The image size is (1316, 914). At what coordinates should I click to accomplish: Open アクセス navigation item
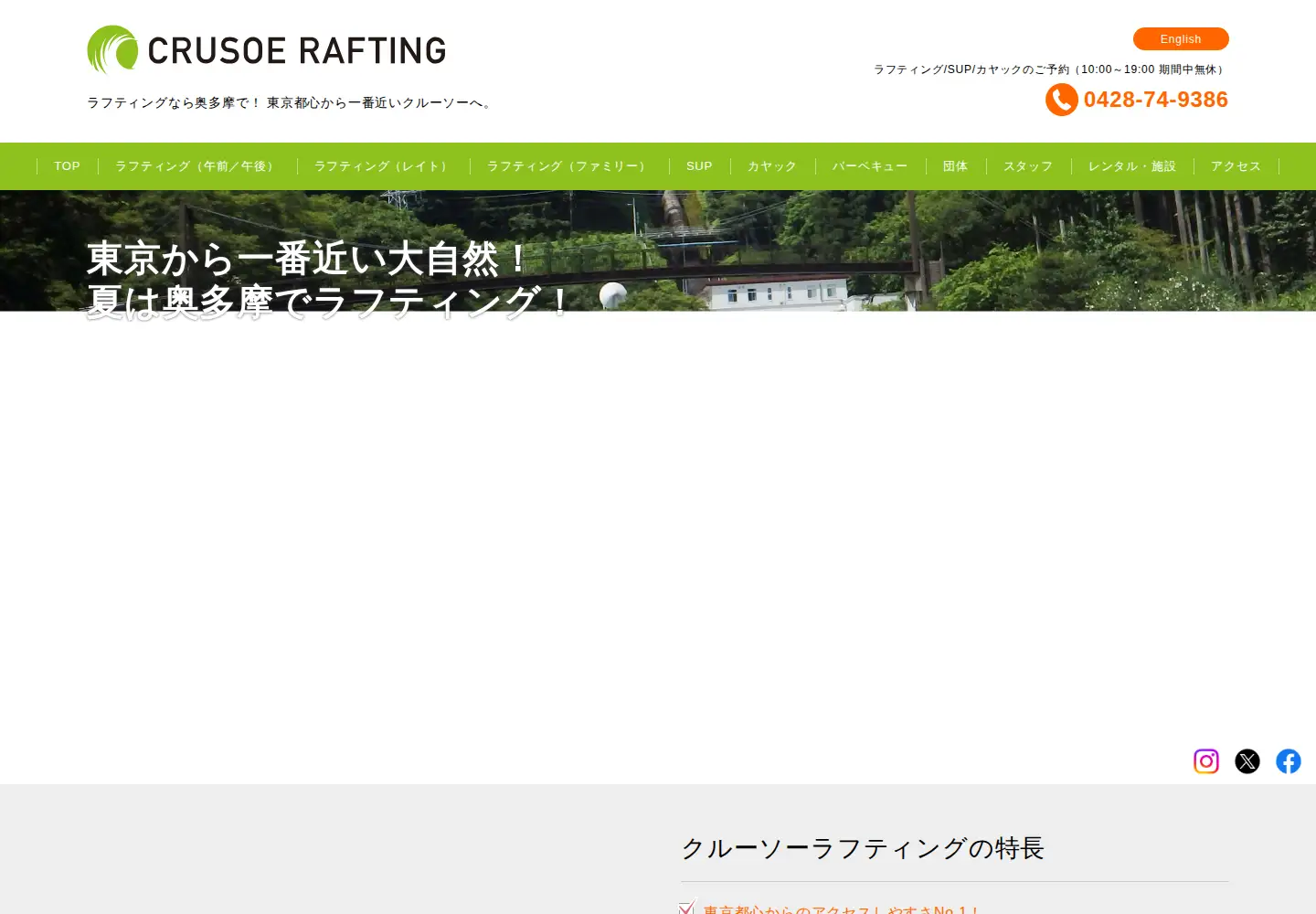point(1236,166)
